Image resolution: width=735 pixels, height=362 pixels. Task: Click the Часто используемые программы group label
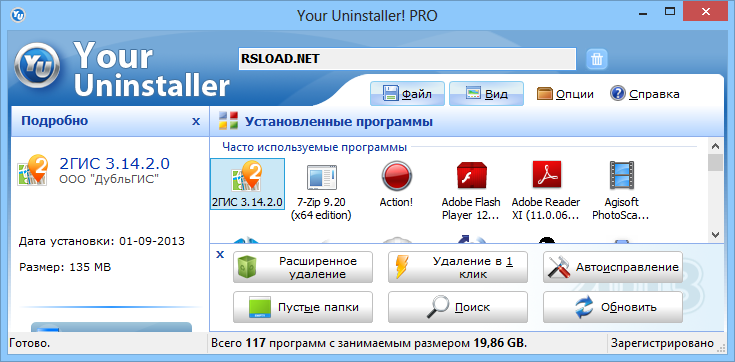point(314,147)
